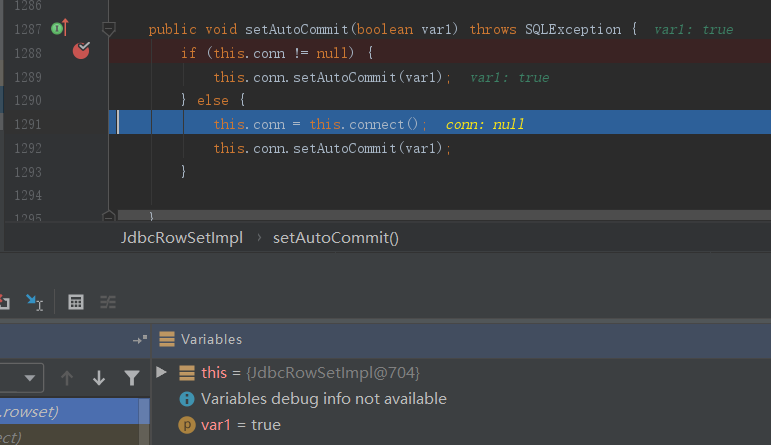Image resolution: width=771 pixels, height=445 pixels.
Task: Click the Evaluate Expression calculator icon
Action: [x=76, y=301]
